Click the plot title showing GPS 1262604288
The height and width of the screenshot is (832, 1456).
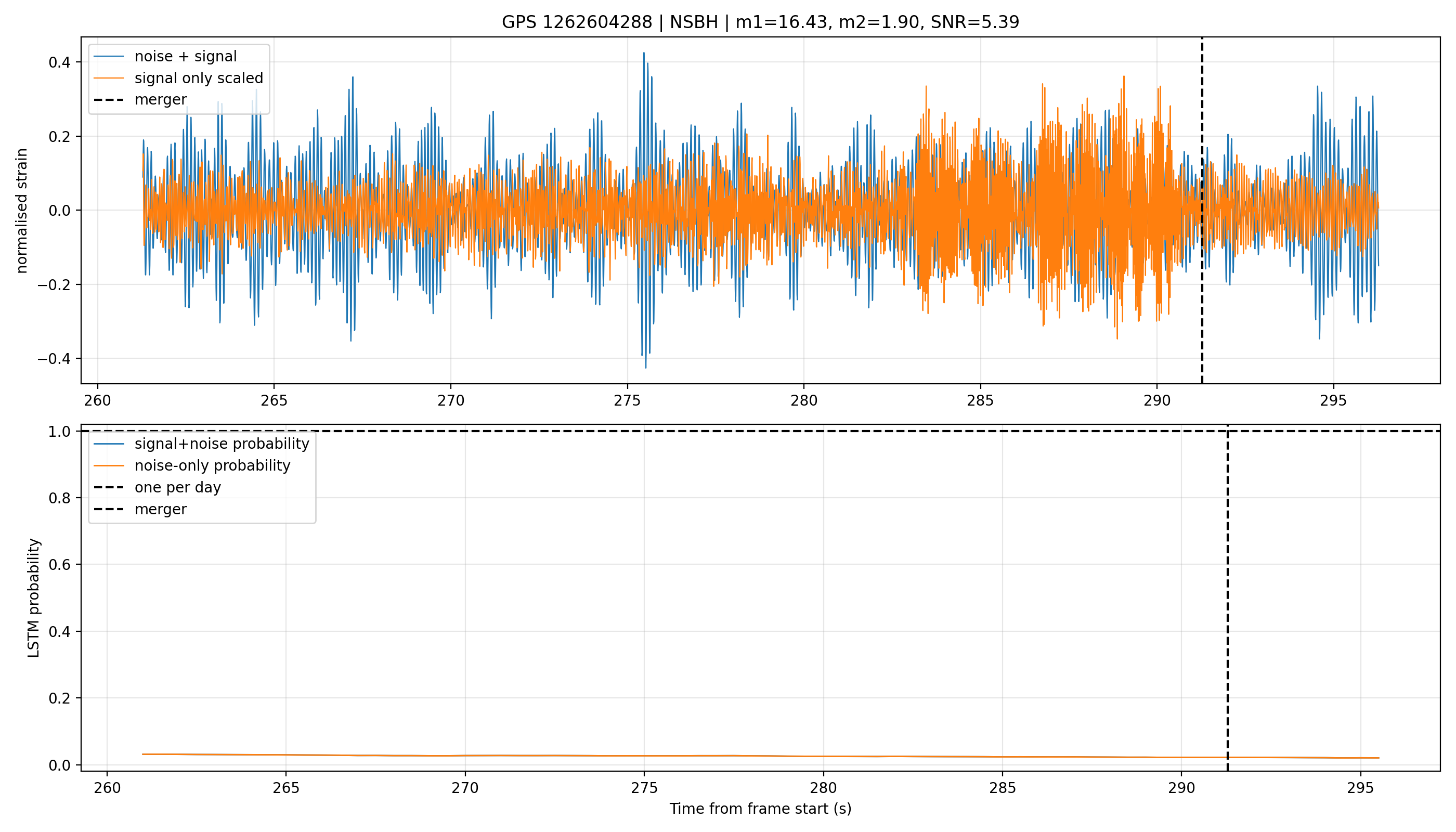point(760,22)
